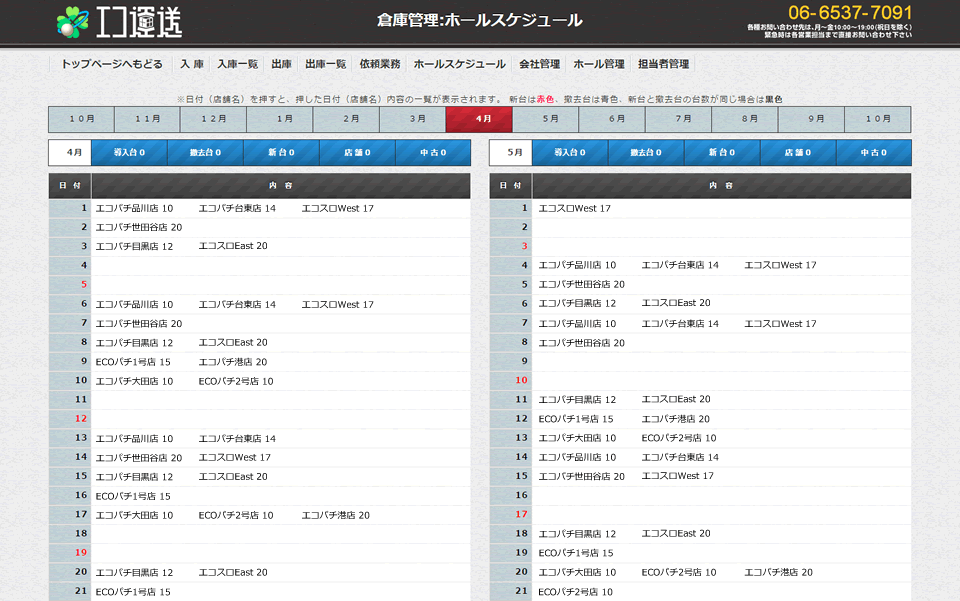Click the red date 12 in April
The width and height of the screenshot is (960, 601).
pyautogui.click(x=81, y=419)
